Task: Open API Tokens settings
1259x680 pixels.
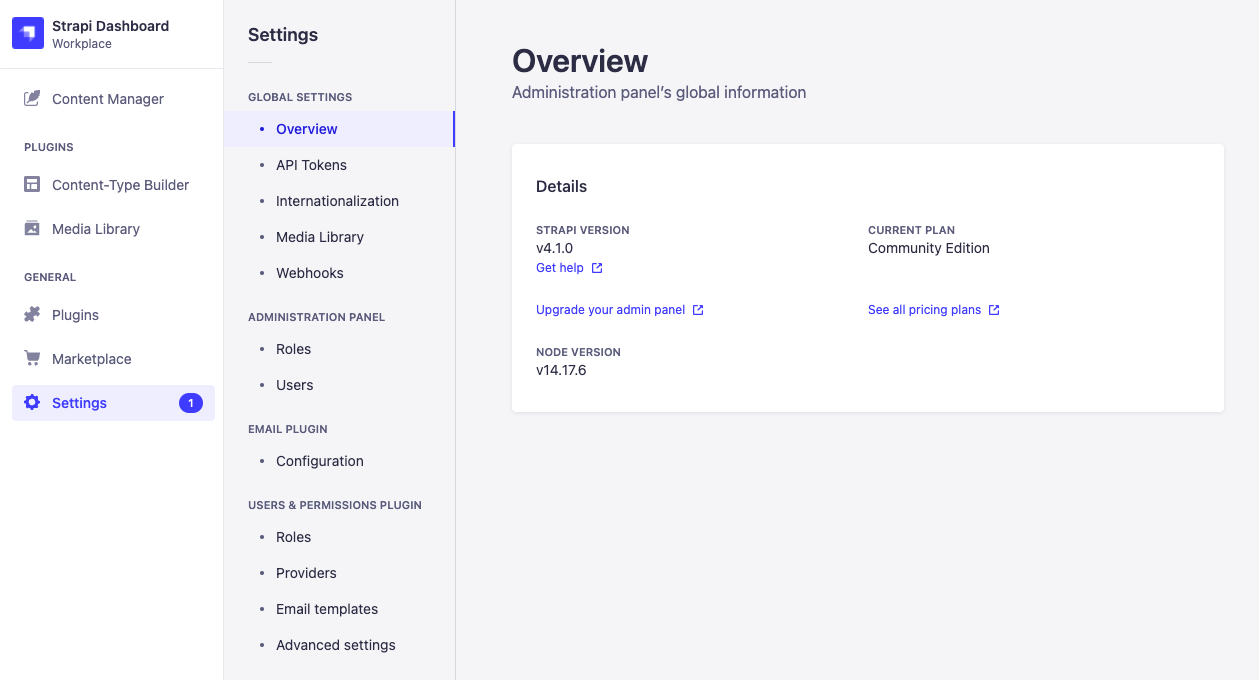Action: pyautogui.click(x=339, y=165)
